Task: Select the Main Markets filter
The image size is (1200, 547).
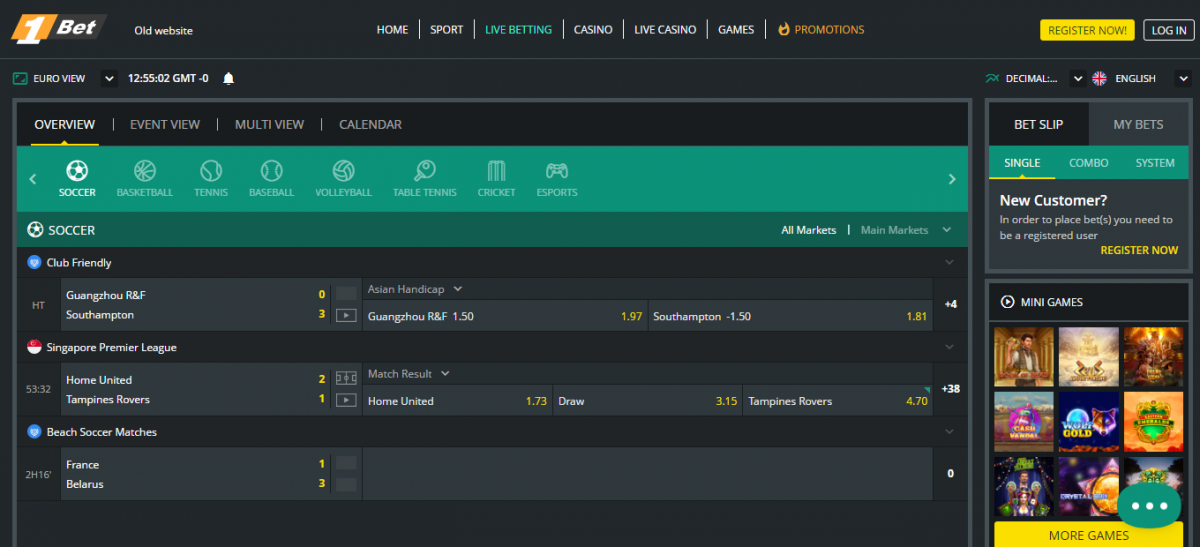Action: pyautogui.click(x=894, y=230)
